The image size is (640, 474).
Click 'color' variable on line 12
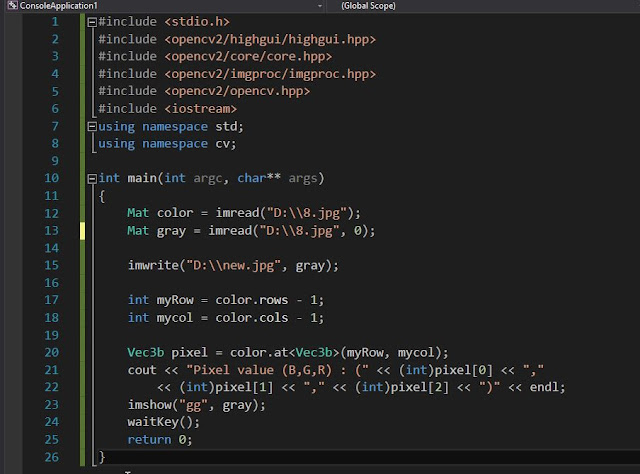[x=175, y=213]
